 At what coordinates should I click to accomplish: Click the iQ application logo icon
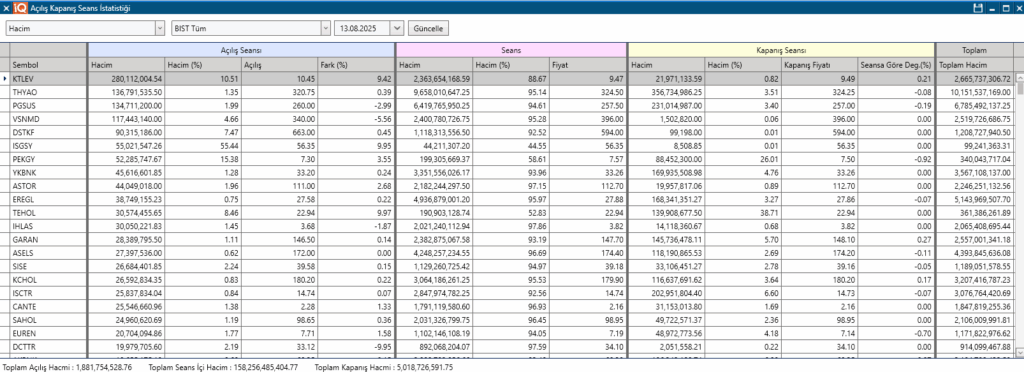pyautogui.click(x=20, y=7)
